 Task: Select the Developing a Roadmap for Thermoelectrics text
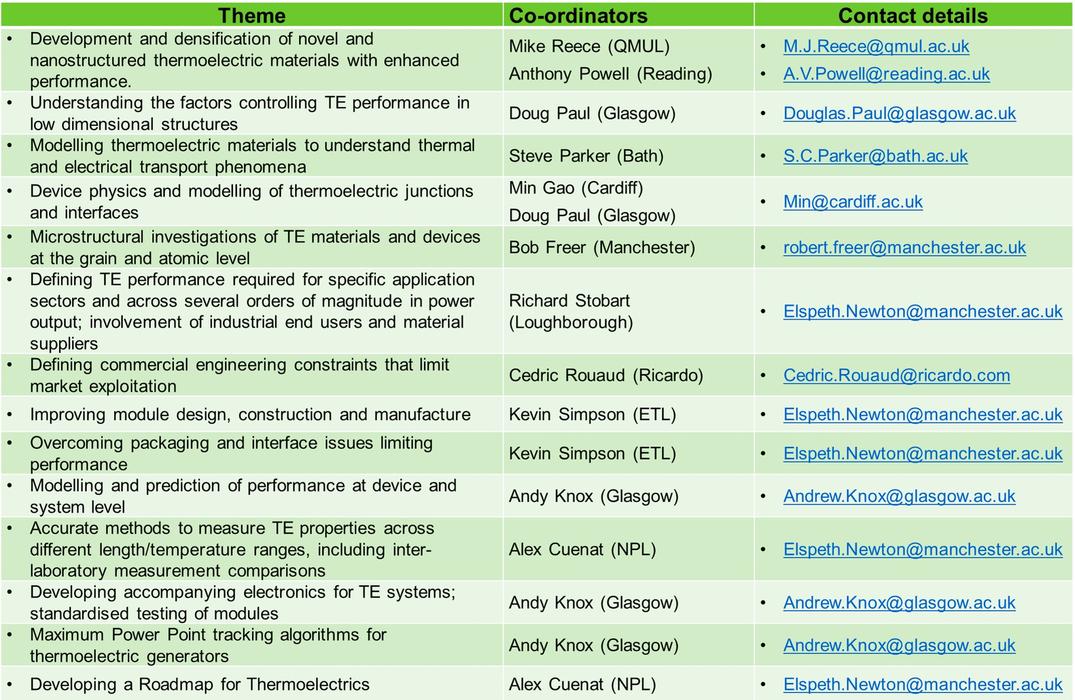(200, 684)
